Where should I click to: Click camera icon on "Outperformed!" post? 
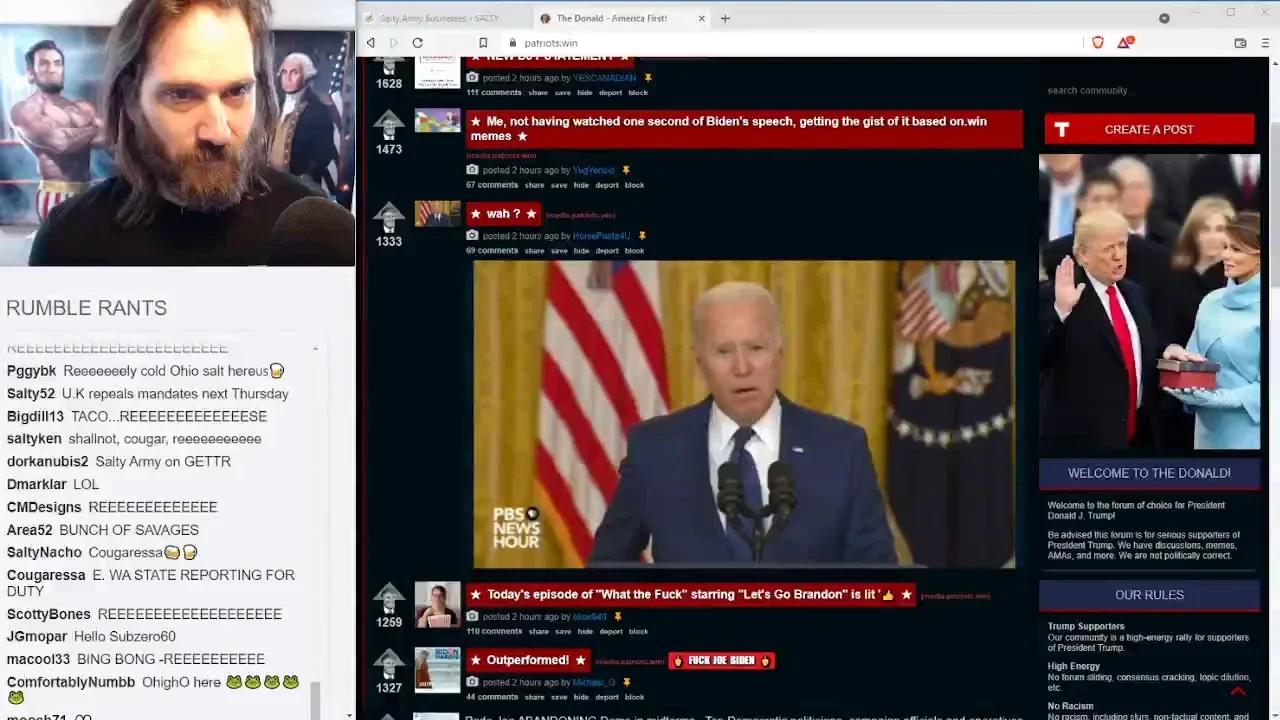(472, 682)
